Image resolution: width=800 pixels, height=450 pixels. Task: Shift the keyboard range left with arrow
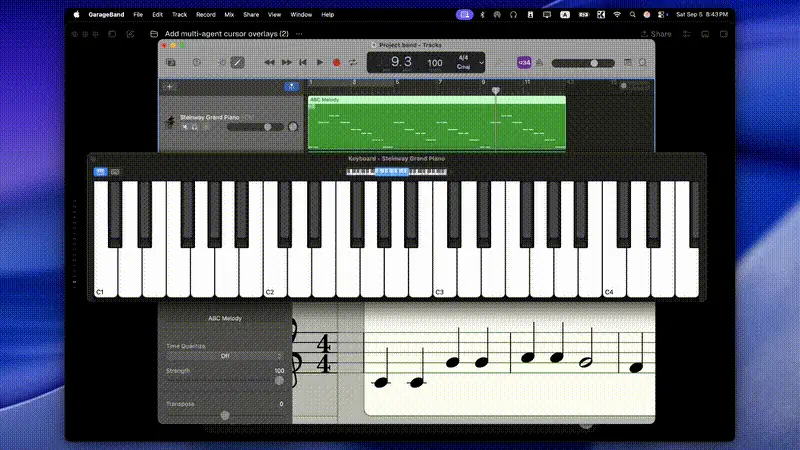(341, 172)
